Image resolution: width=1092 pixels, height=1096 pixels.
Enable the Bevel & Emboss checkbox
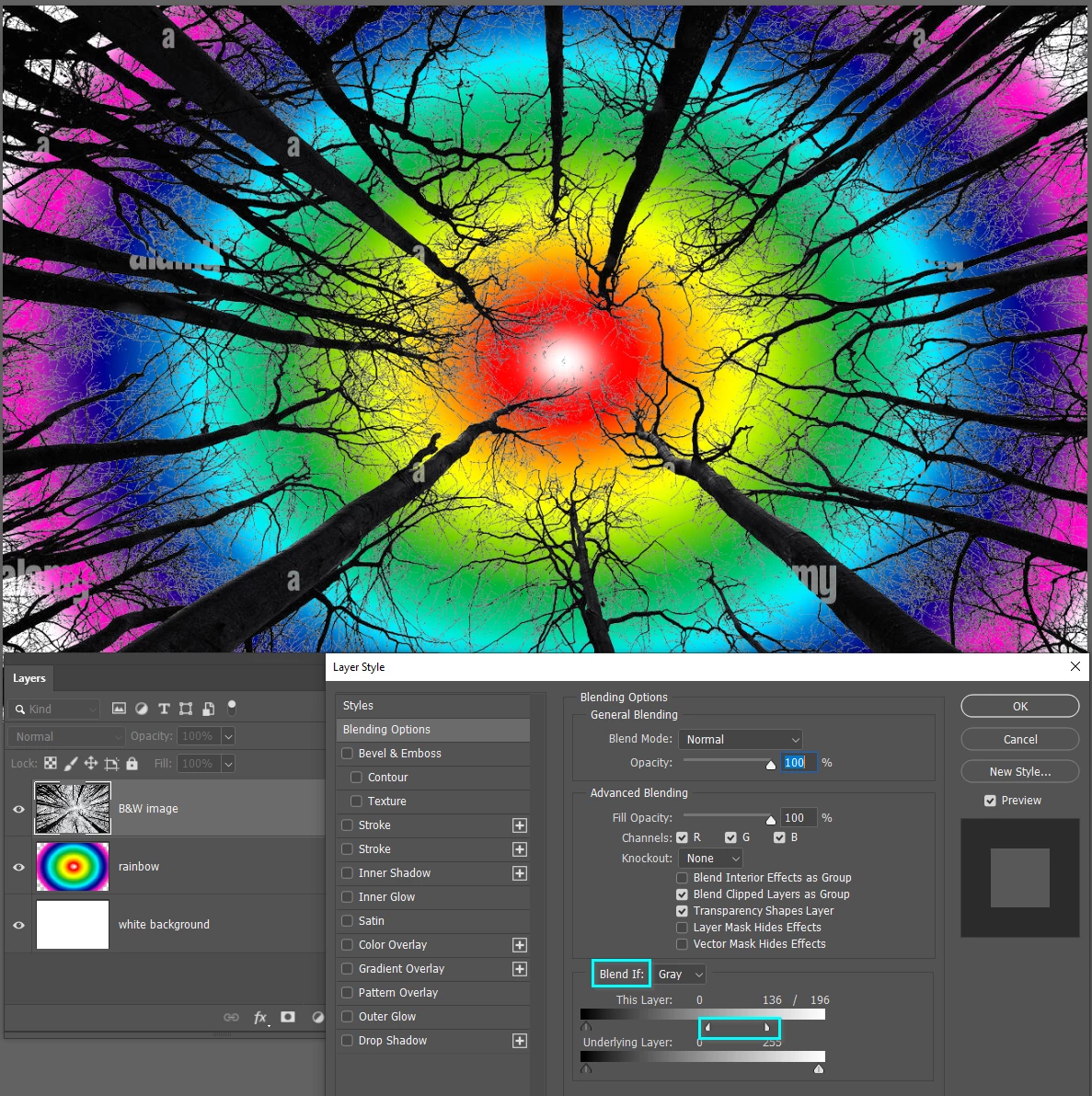(347, 754)
